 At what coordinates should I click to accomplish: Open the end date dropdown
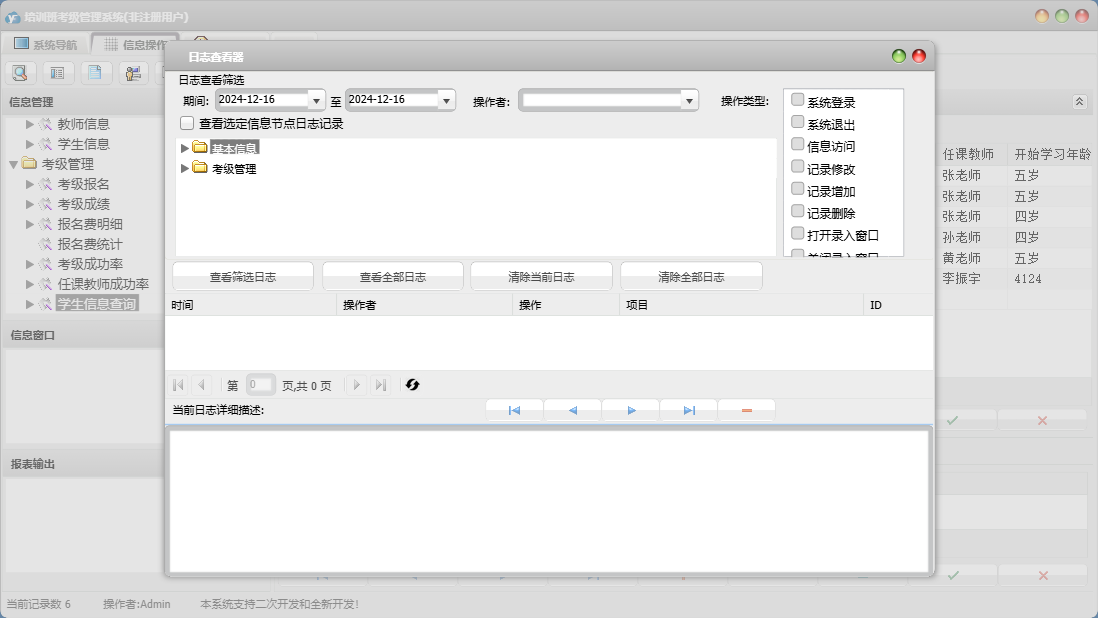click(447, 101)
